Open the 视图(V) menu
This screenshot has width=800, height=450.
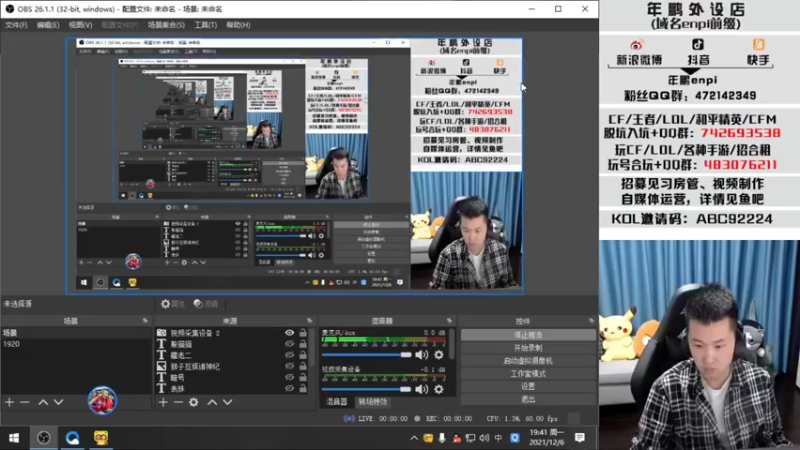tap(81, 24)
